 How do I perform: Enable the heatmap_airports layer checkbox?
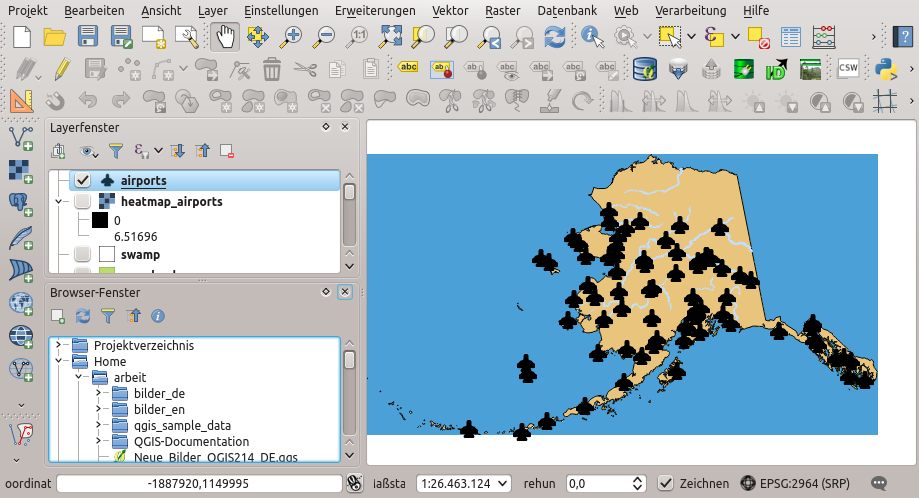coord(83,201)
